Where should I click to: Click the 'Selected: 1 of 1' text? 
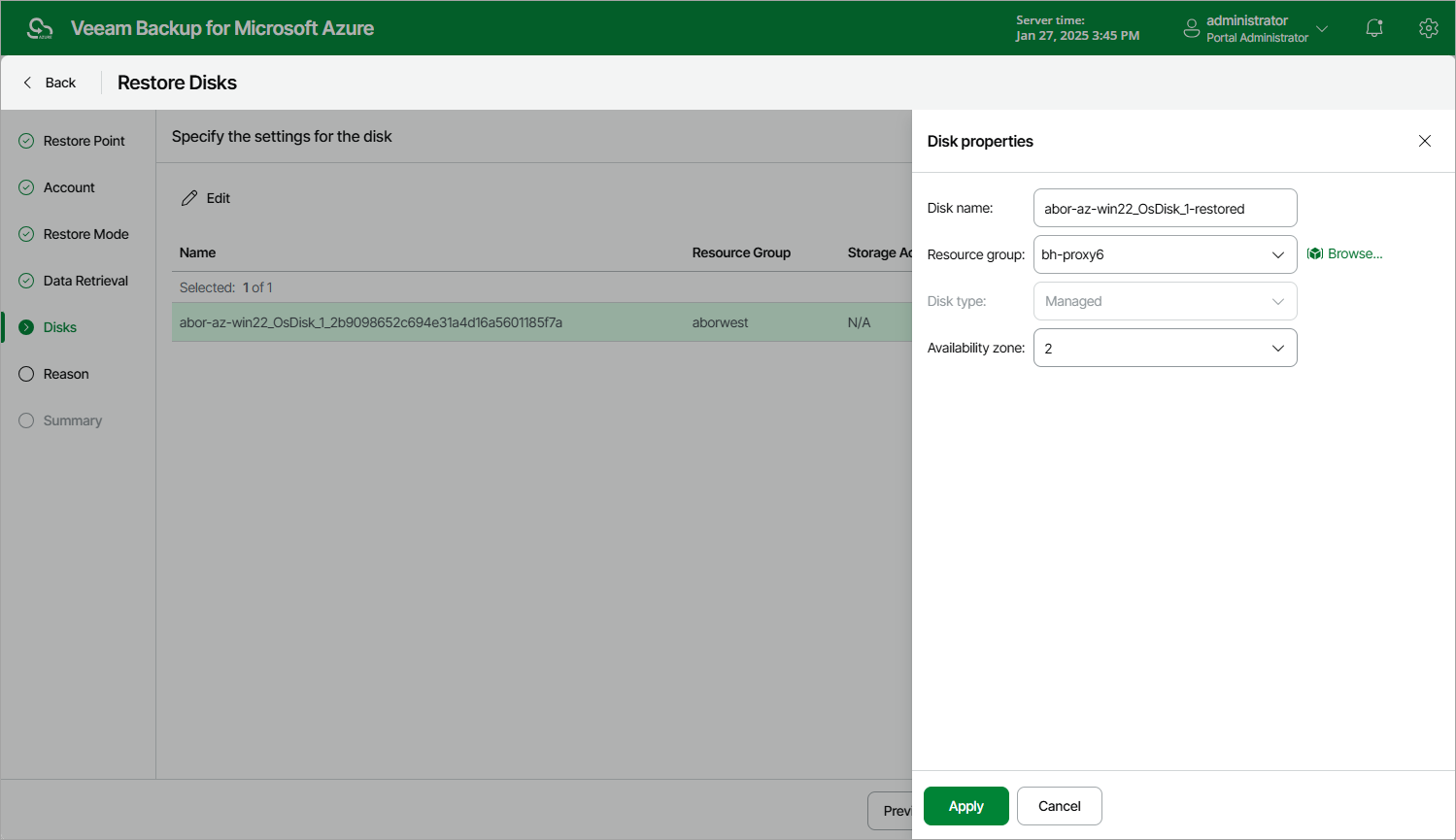tap(225, 287)
